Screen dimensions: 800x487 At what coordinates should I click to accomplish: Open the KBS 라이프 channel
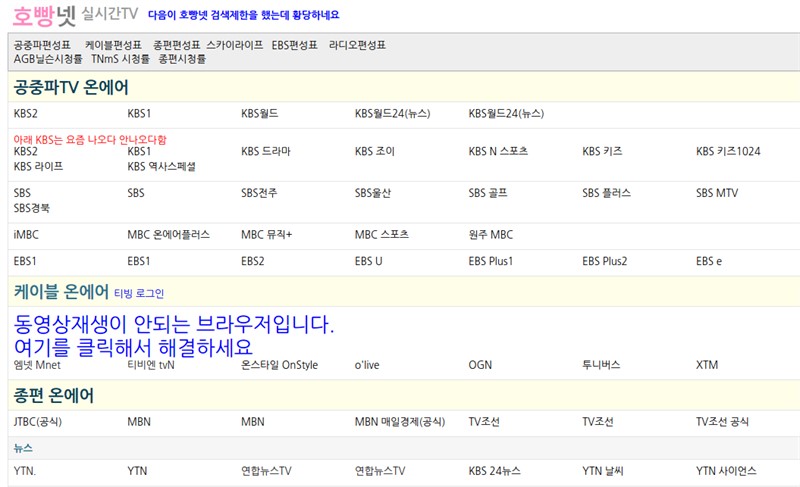coord(38,166)
